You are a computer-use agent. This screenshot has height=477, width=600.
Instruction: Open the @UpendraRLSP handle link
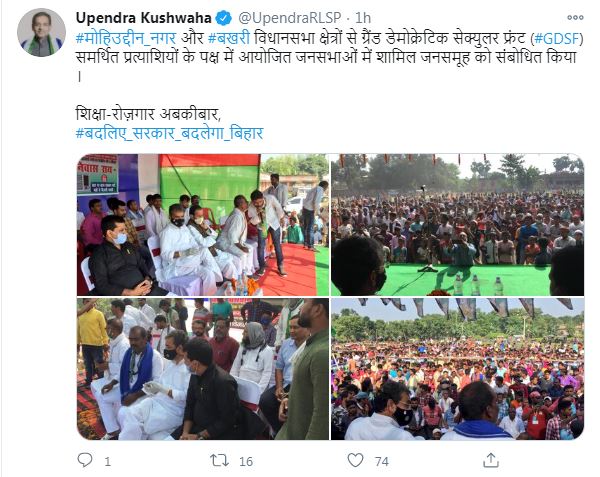click(x=290, y=18)
